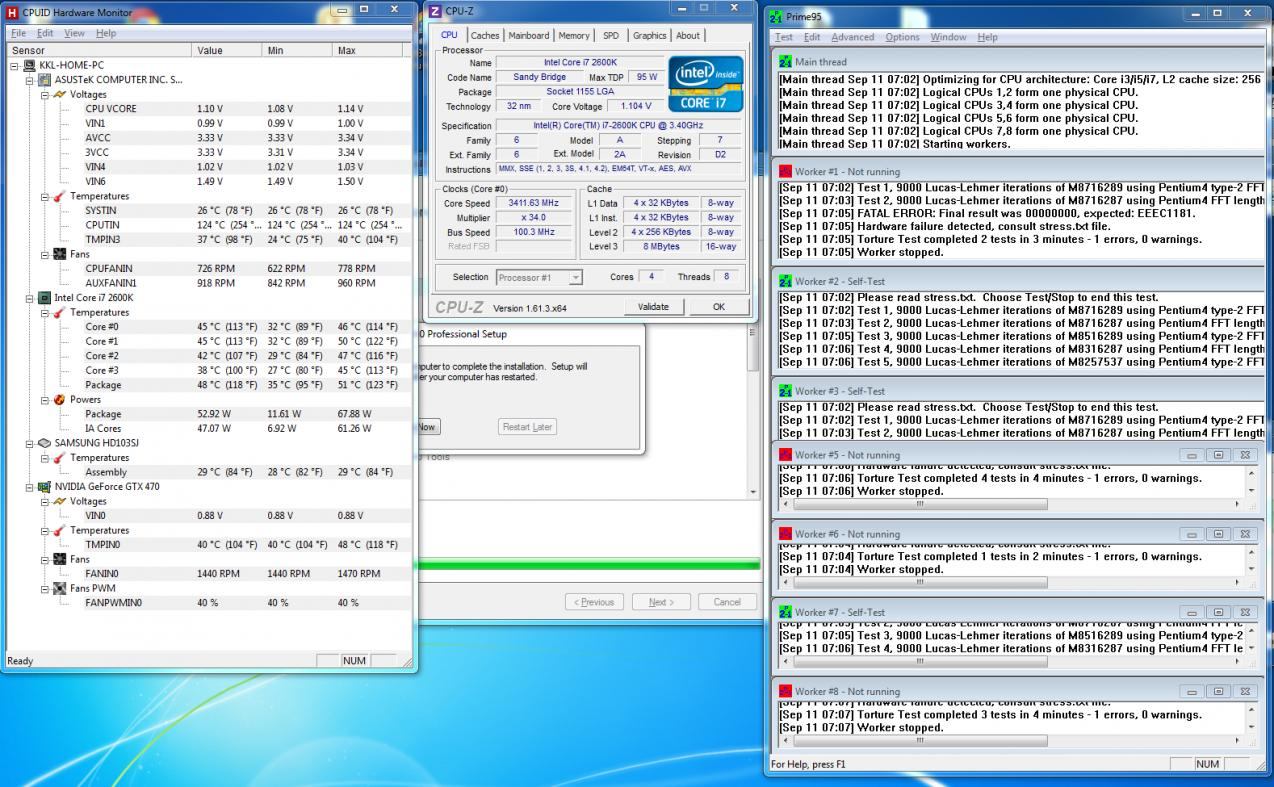
Task: Click the Intel Core i7 logo in CPU-Z
Action: [x=706, y=82]
